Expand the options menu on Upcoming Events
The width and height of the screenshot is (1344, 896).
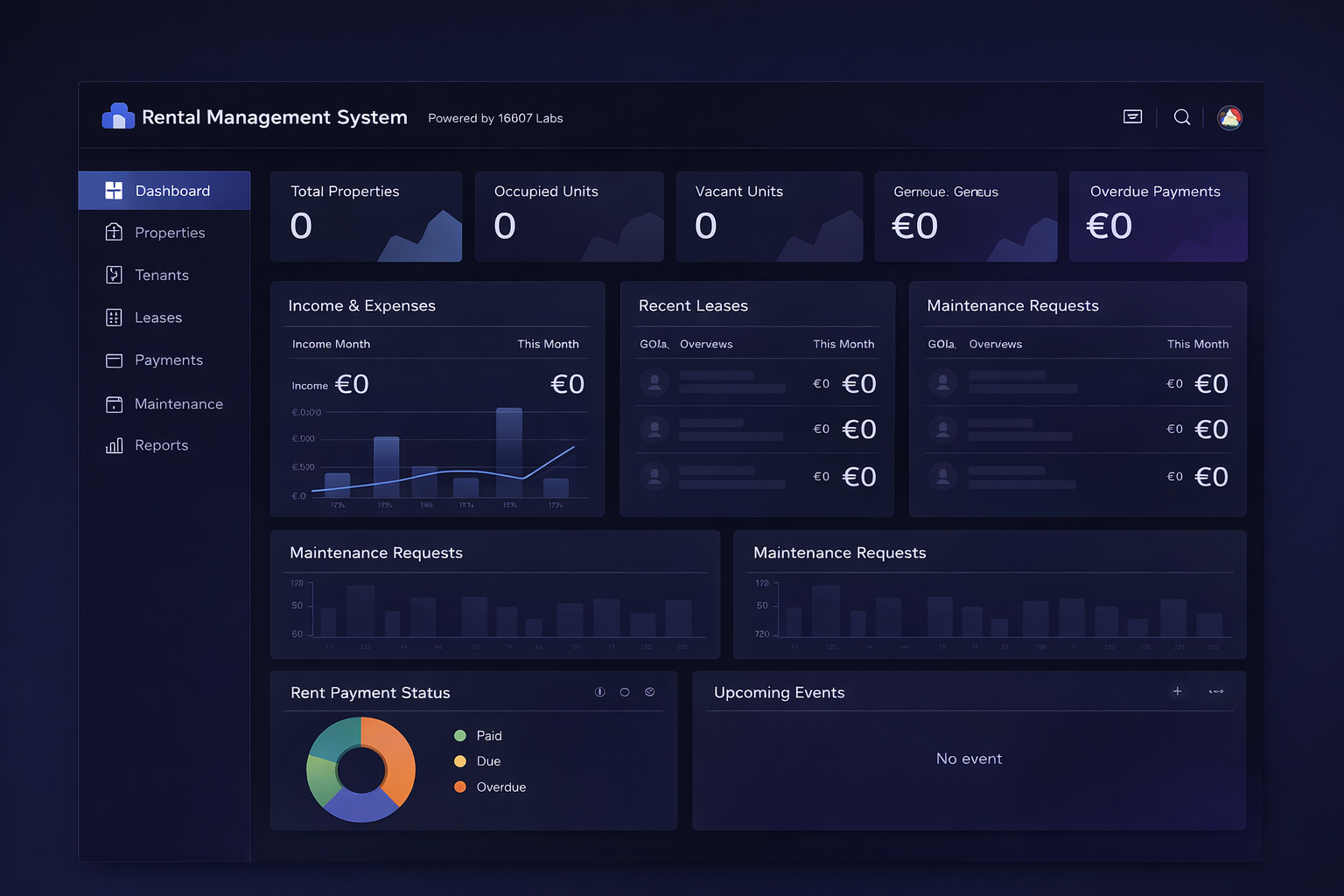coord(1216,691)
